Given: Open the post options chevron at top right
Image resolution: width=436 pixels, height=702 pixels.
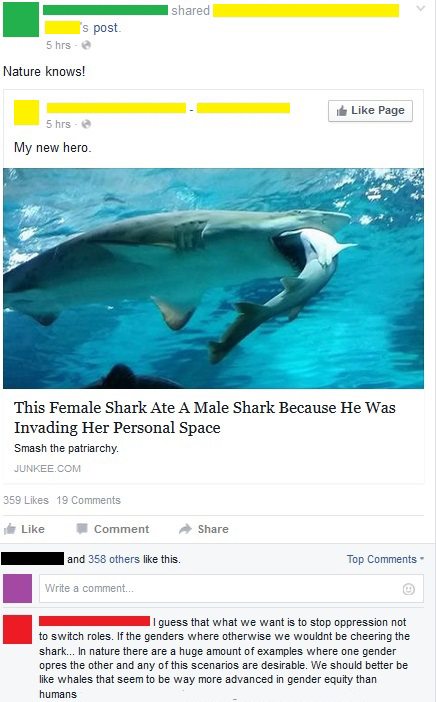Looking at the screenshot, I should point(420,8).
